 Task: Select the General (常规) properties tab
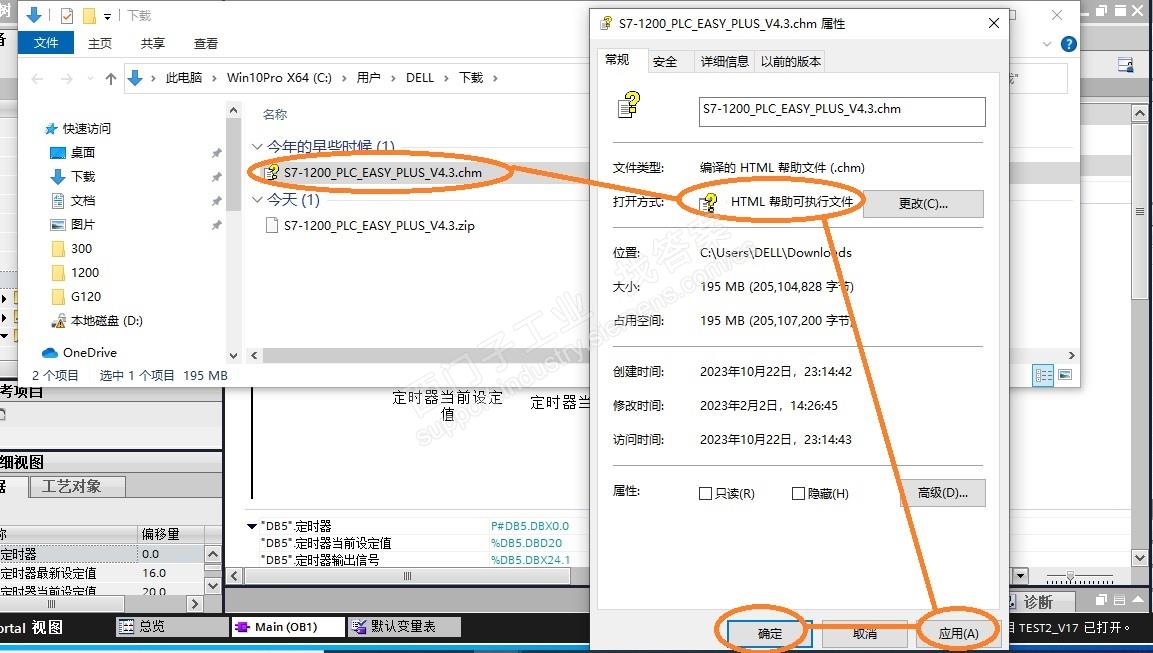point(617,60)
